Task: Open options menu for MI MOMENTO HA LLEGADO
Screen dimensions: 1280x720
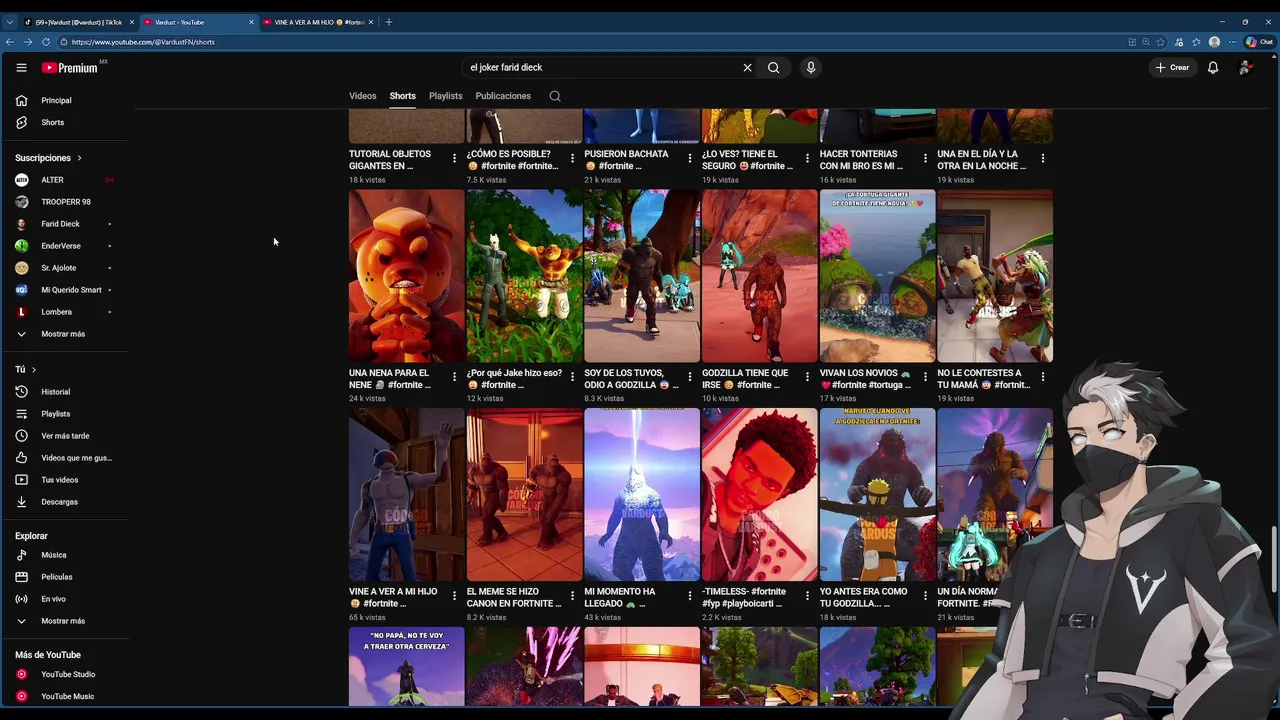Action: [689, 596]
